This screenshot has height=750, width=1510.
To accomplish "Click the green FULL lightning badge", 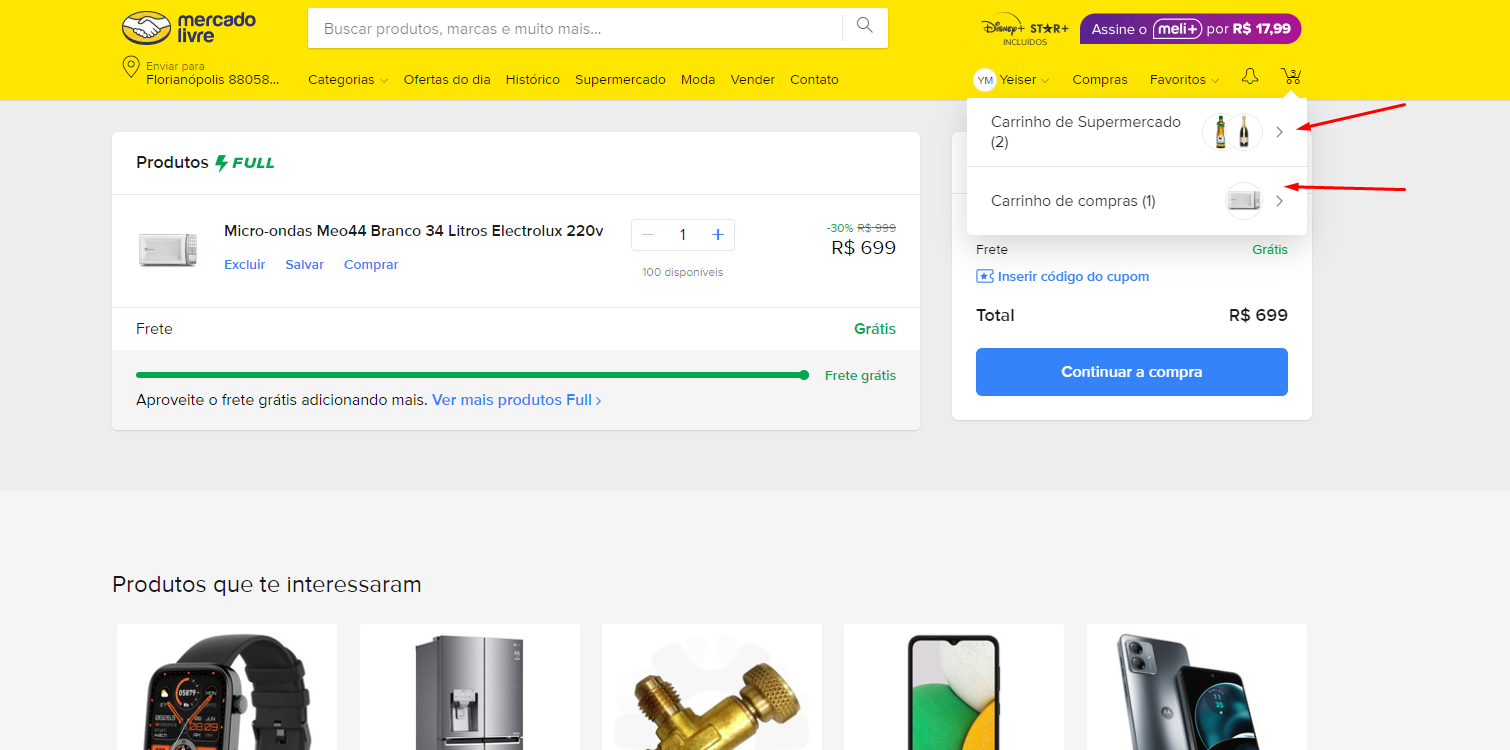I will tap(245, 162).
